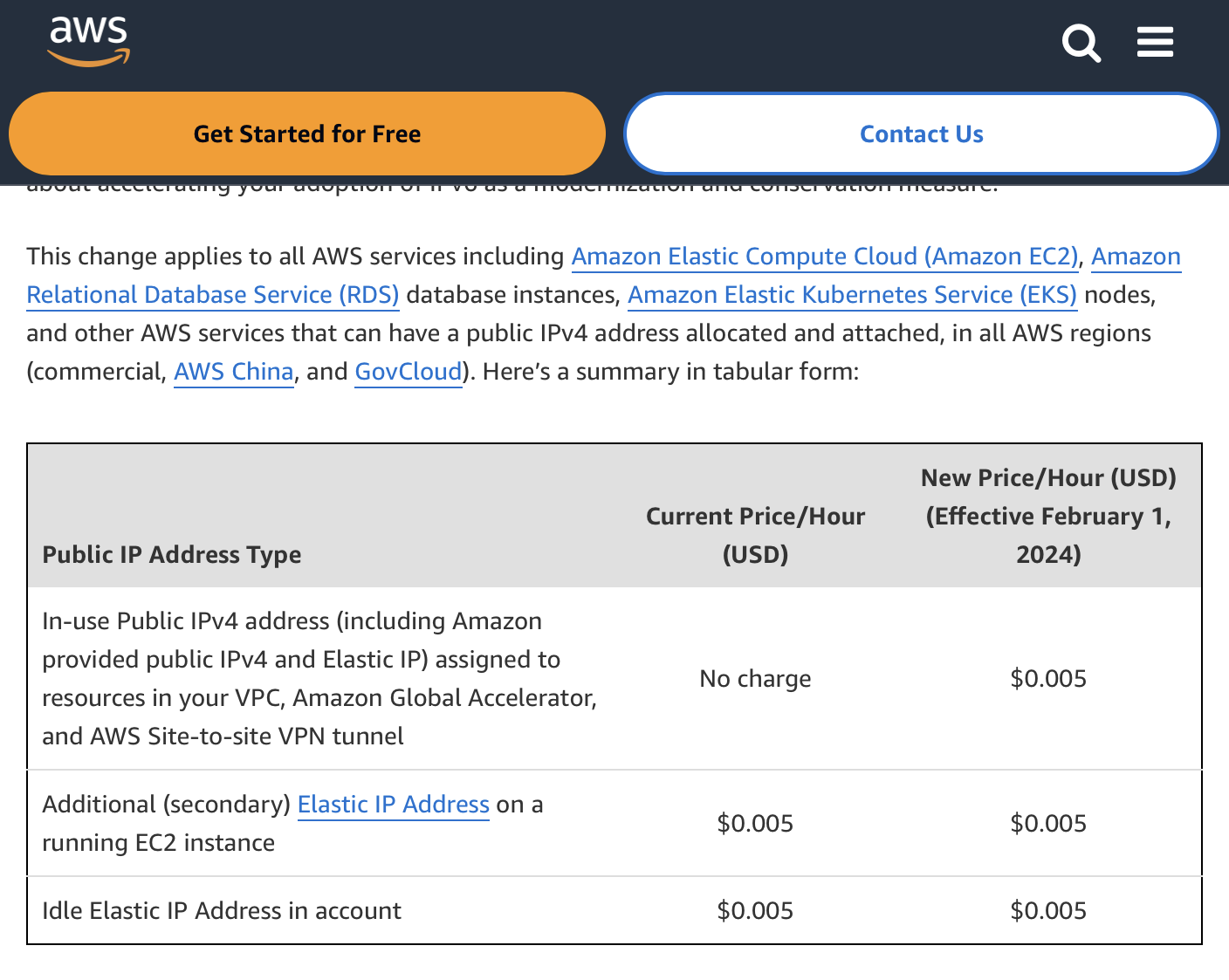
Task: Open the search magnifier icon
Action: pyautogui.click(x=1081, y=43)
